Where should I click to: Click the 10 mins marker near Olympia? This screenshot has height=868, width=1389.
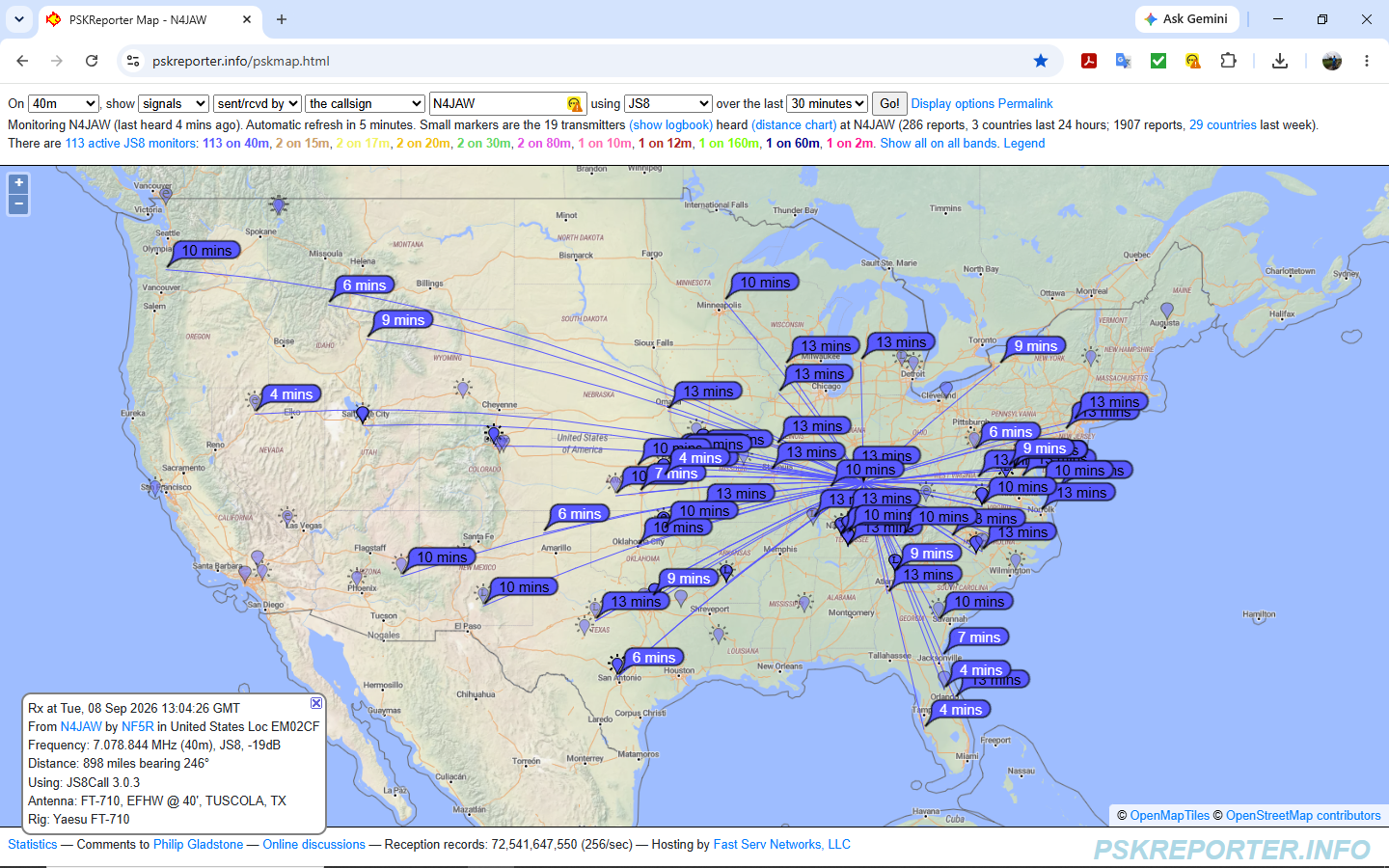pyautogui.click(x=206, y=250)
